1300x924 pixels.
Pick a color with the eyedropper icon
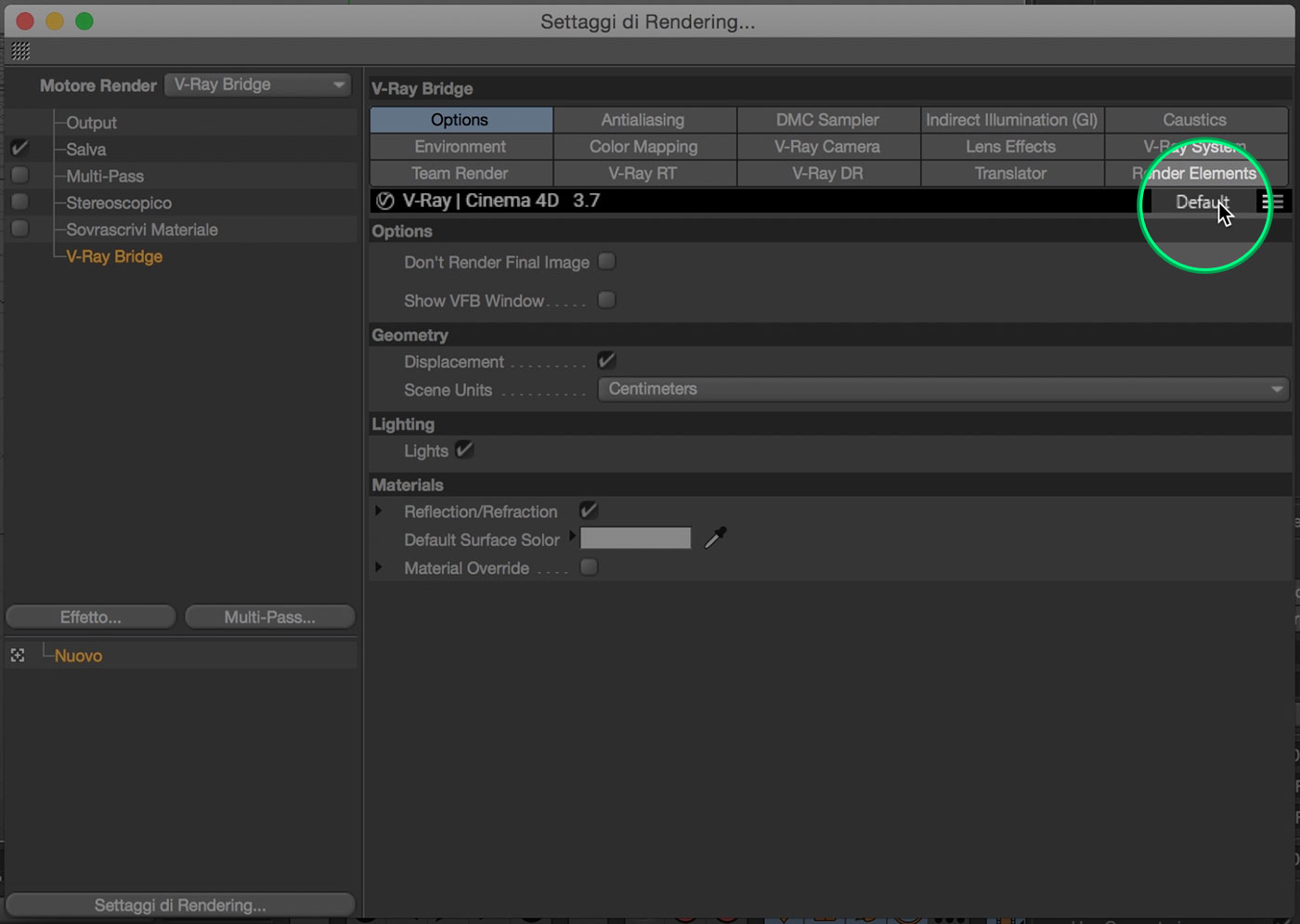[x=715, y=538]
